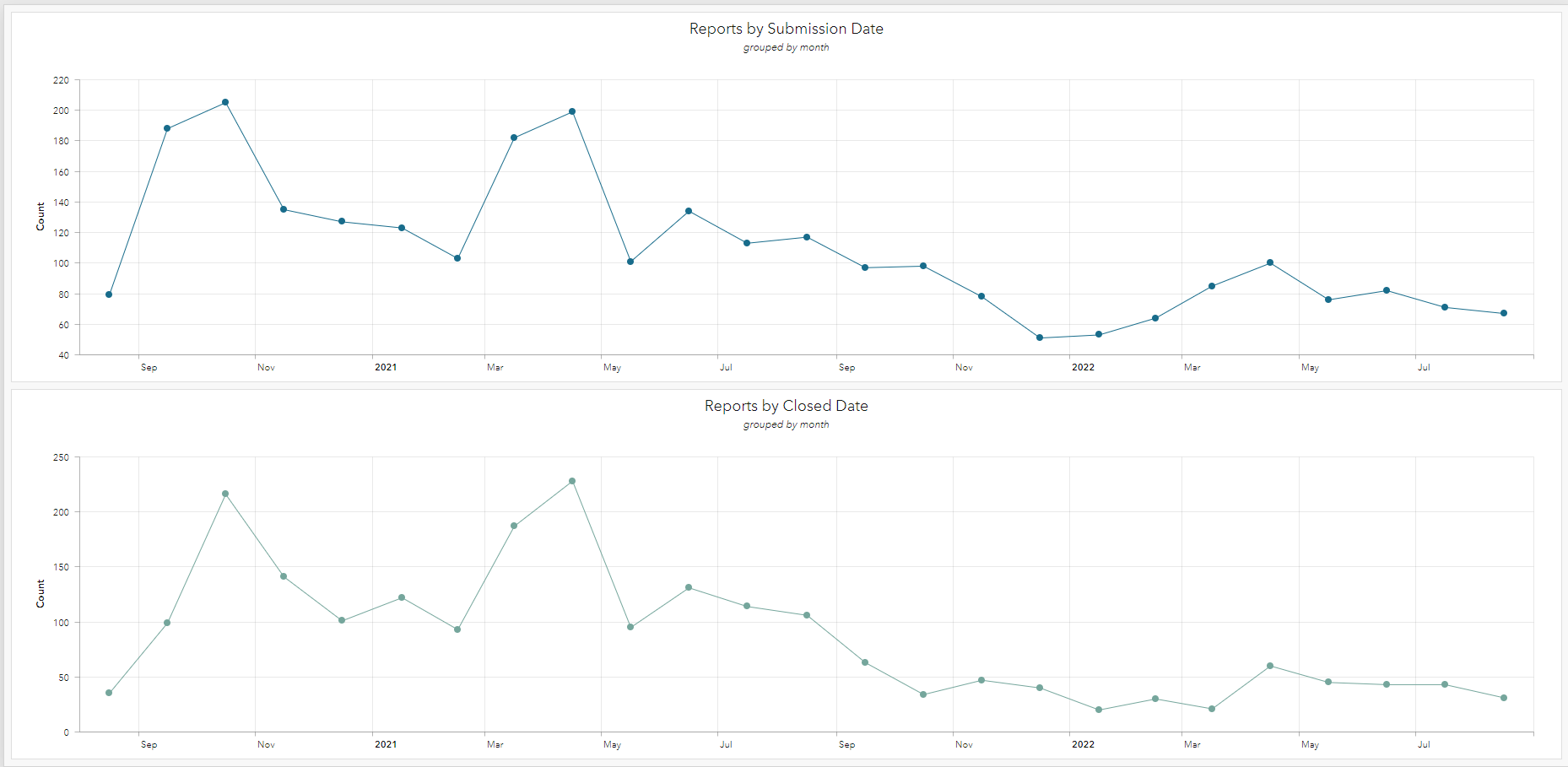The height and width of the screenshot is (767, 1568).
Task: Click the Sep label on closed chart axis
Action: point(149,744)
